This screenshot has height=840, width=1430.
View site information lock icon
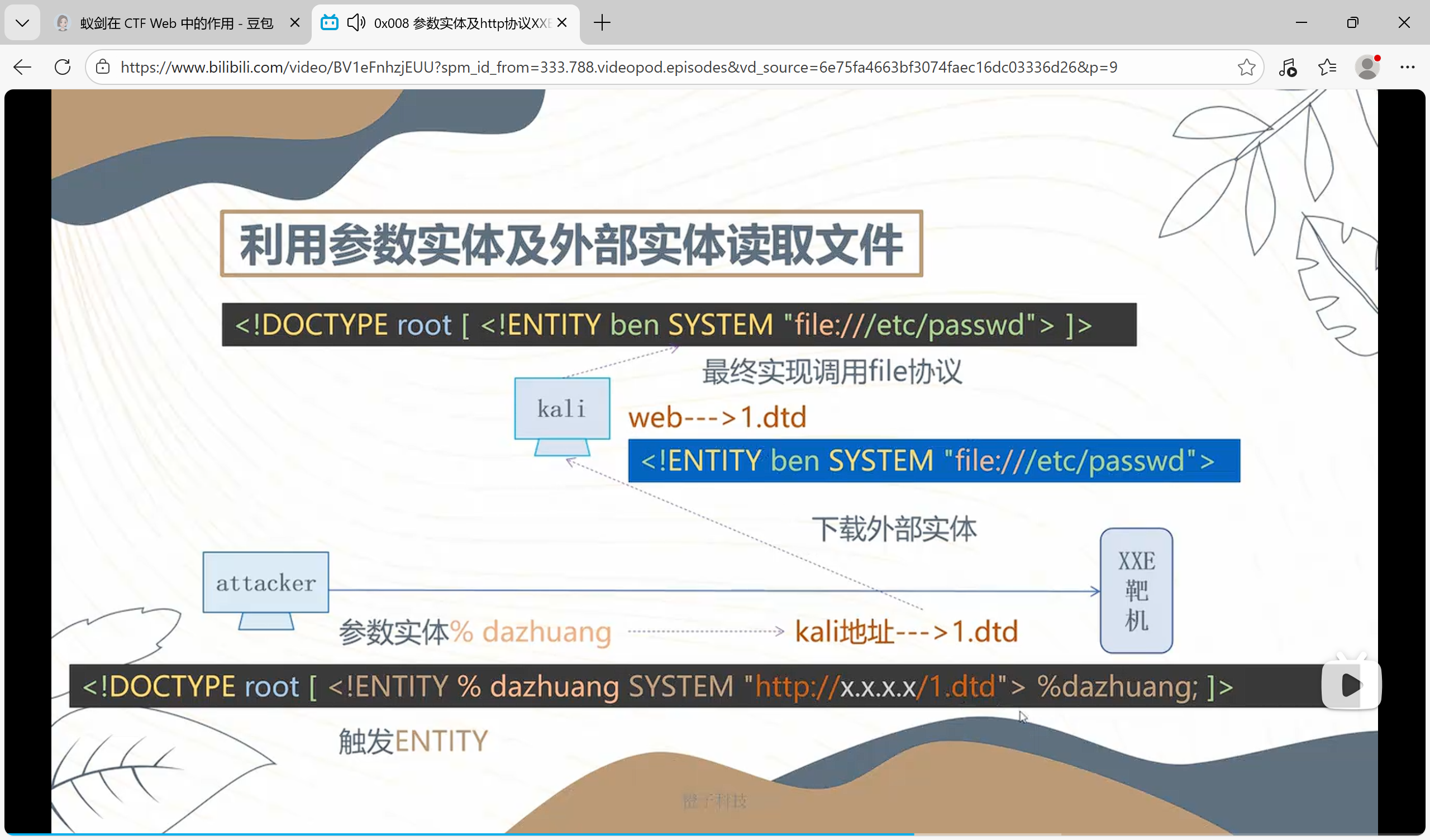click(x=103, y=67)
